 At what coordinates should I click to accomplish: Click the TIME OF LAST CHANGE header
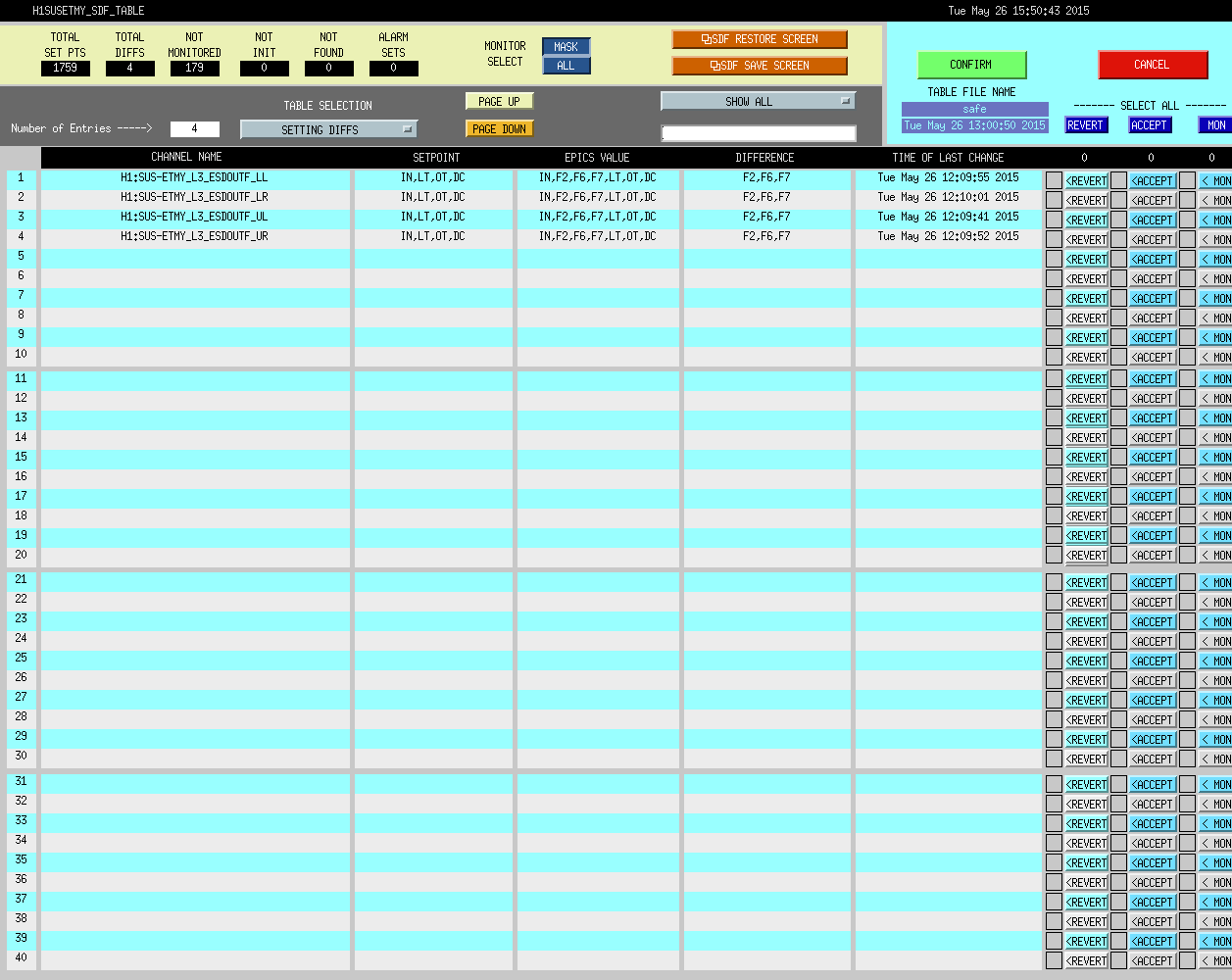(x=948, y=158)
